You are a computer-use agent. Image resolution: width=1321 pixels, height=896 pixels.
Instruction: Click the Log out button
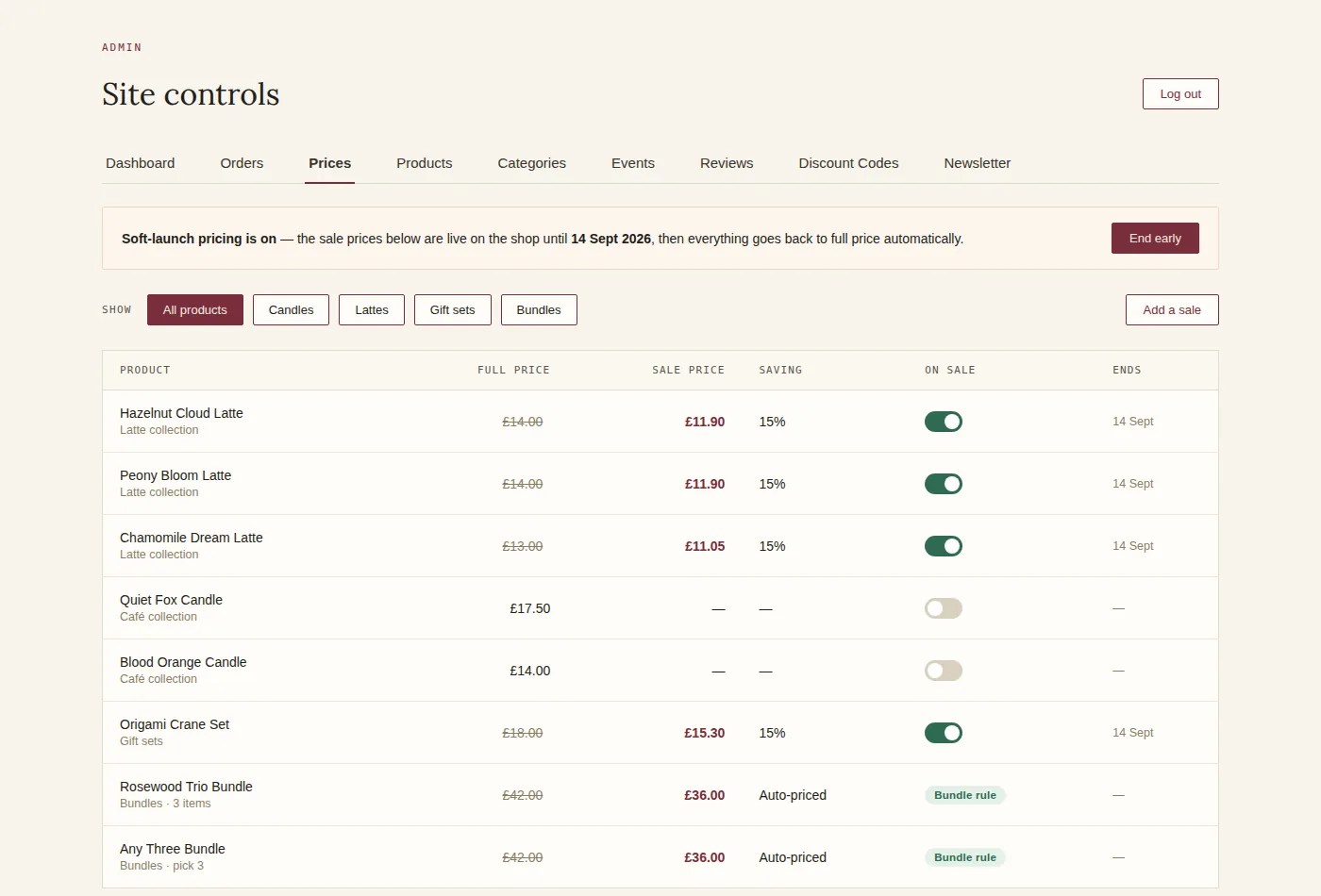(1180, 94)
